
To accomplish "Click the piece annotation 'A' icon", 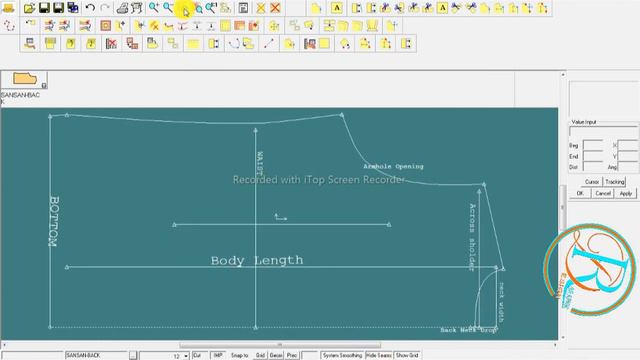I will [337, 8].
